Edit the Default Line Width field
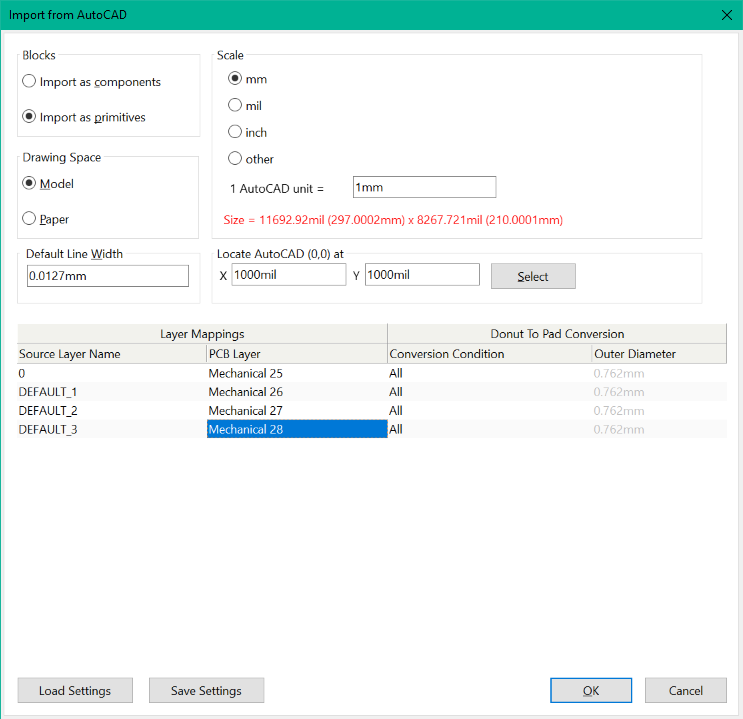The image size is (743, 719). point(108,276)
